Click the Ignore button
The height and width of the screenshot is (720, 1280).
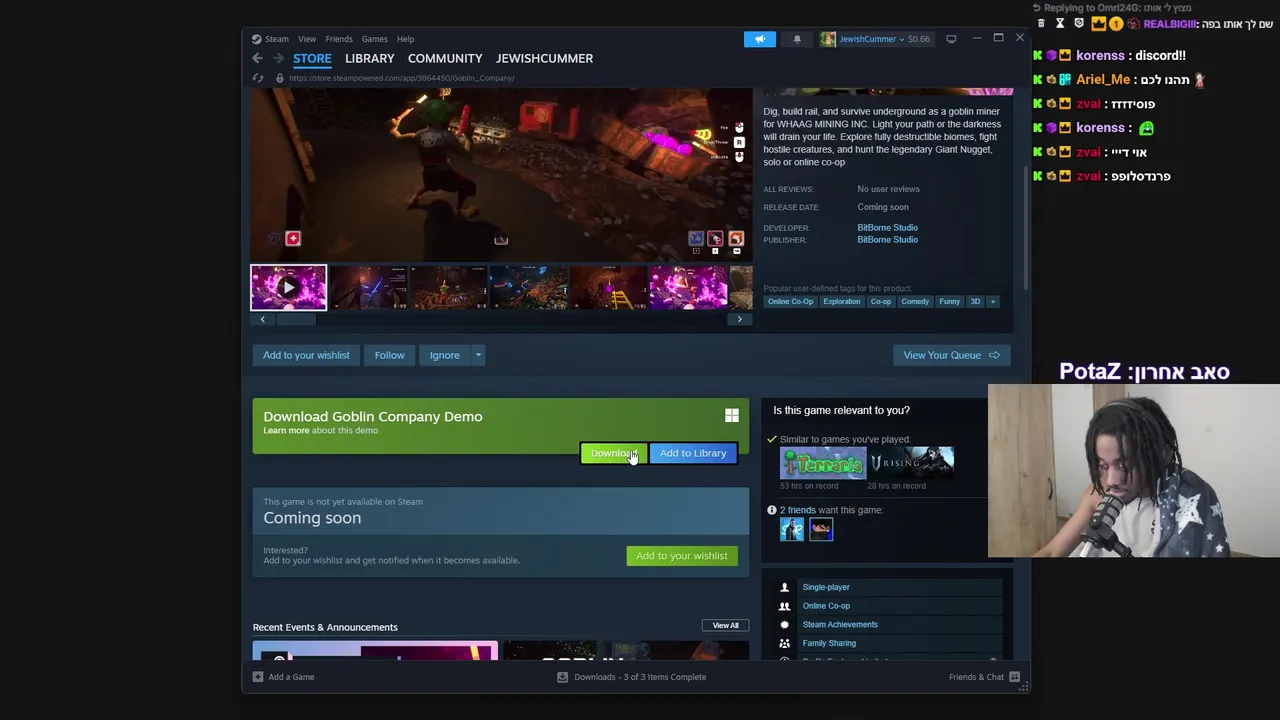coord(445,355)
